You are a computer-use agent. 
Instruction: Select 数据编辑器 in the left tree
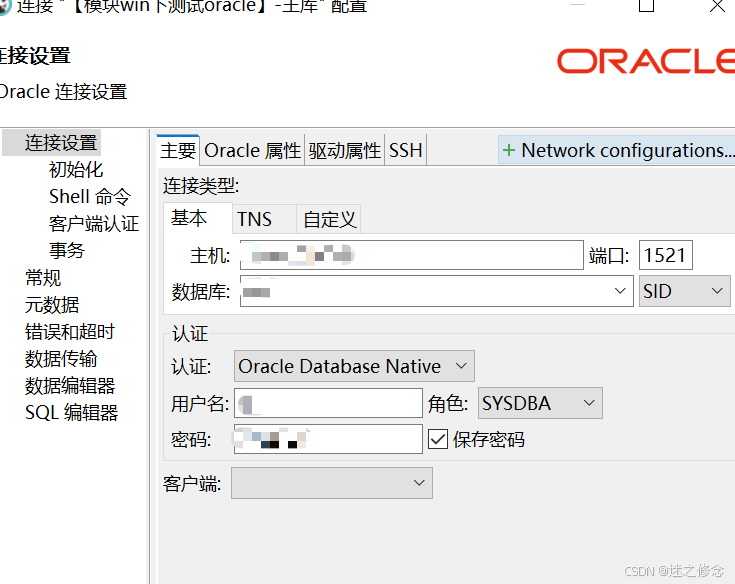(x=70, y=386)
